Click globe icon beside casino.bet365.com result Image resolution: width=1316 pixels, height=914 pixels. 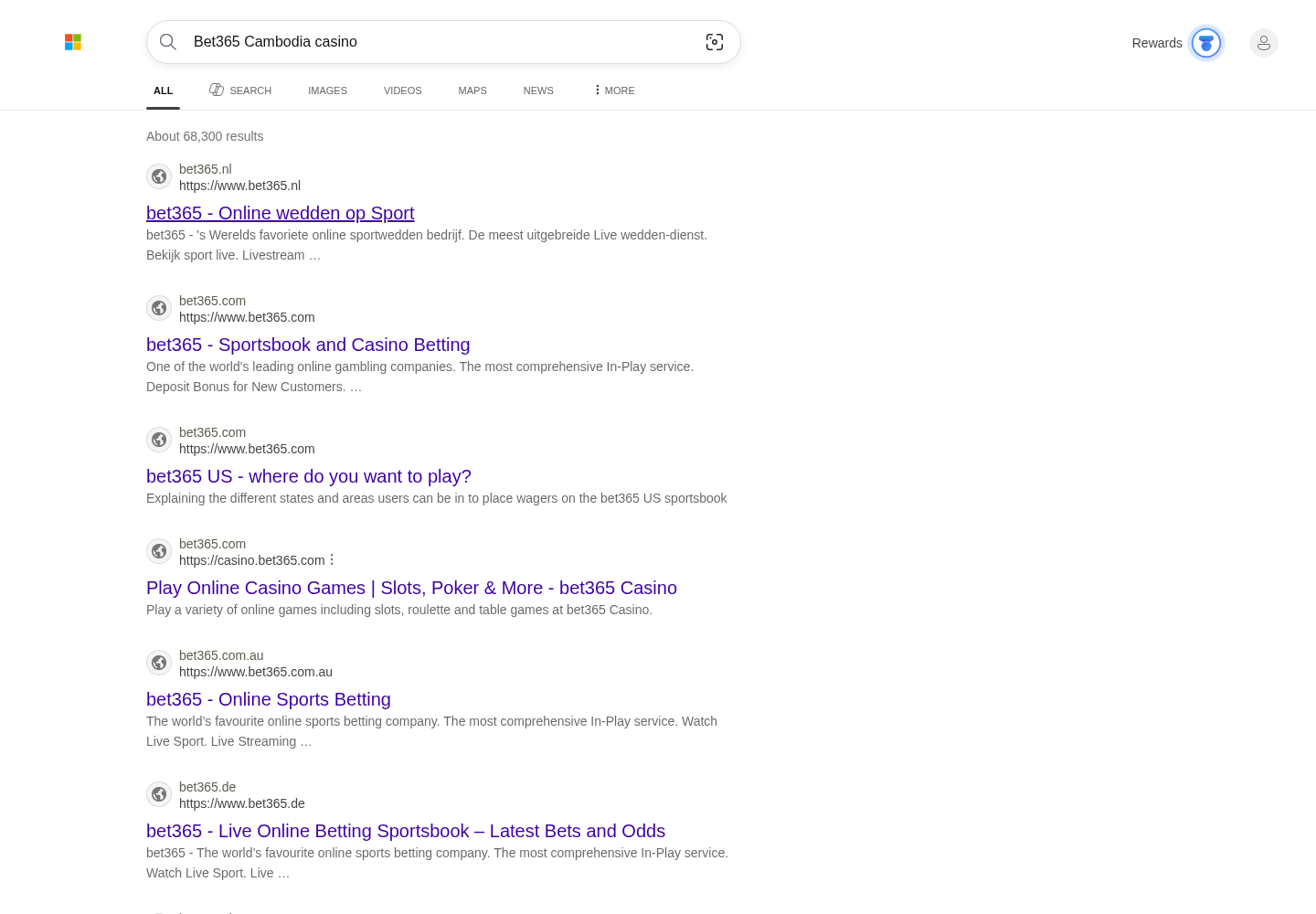click(159, 551)
